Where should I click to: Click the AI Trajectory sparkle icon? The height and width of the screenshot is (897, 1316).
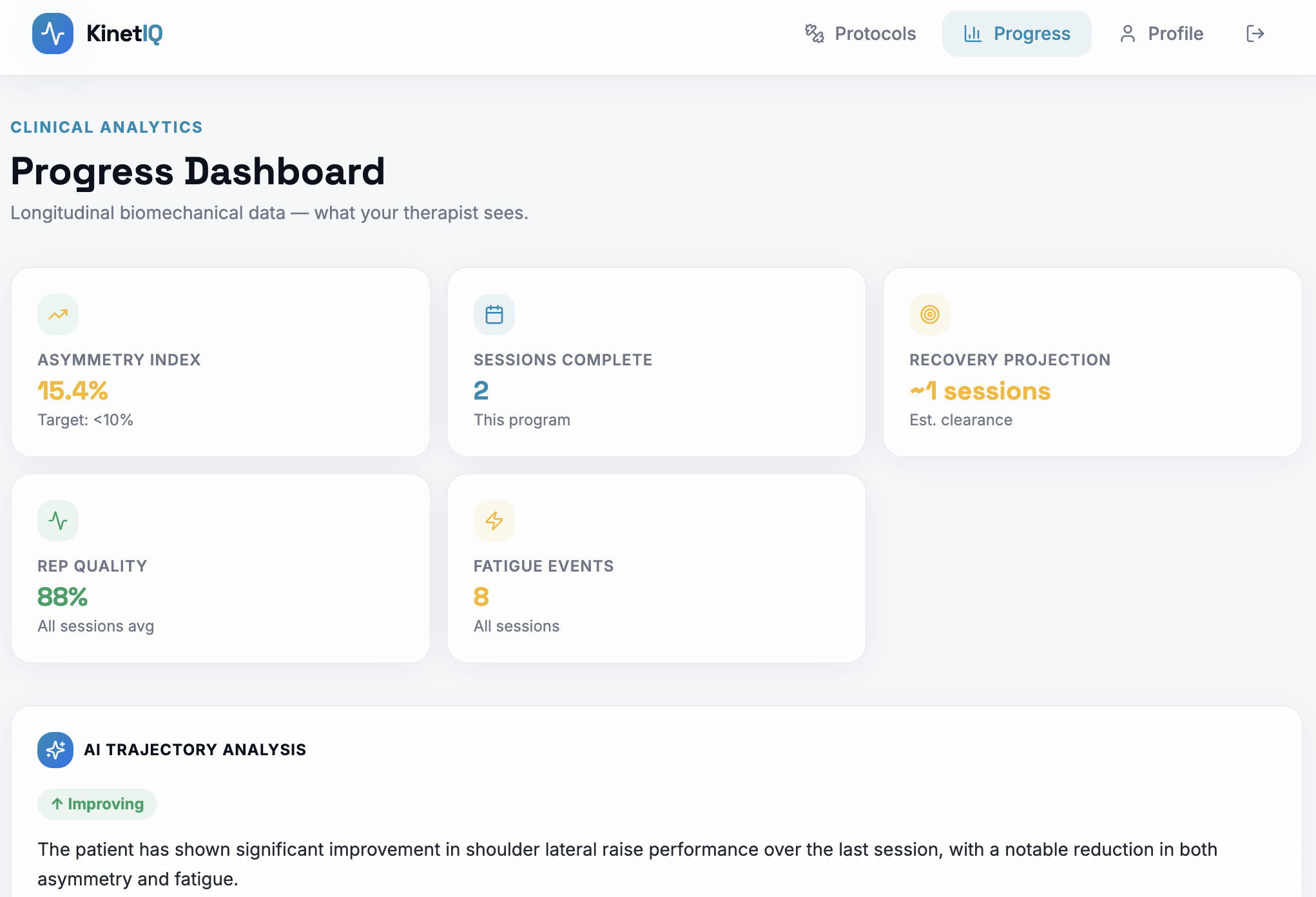tap(55, 749)
